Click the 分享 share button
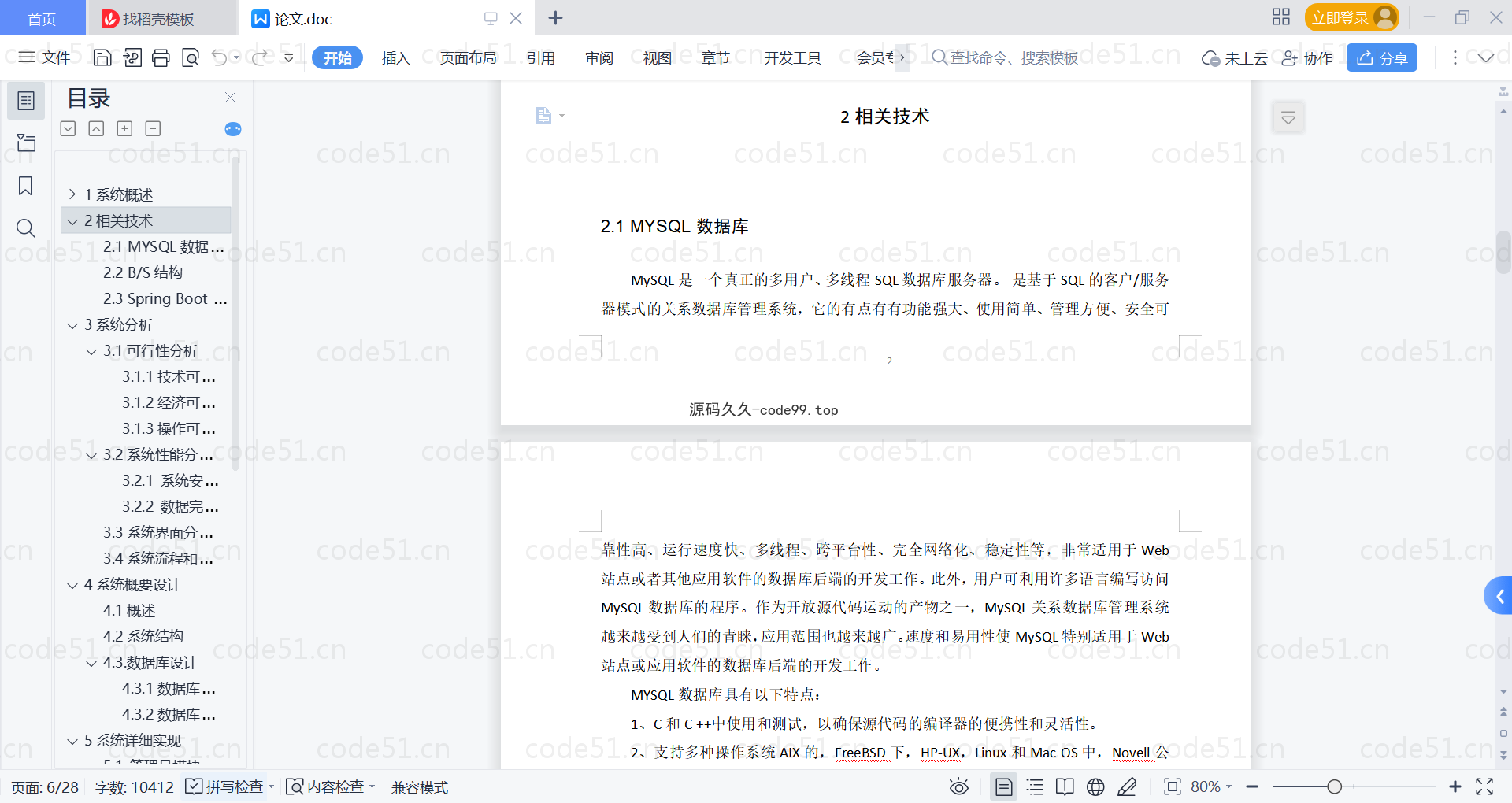 1382,57
